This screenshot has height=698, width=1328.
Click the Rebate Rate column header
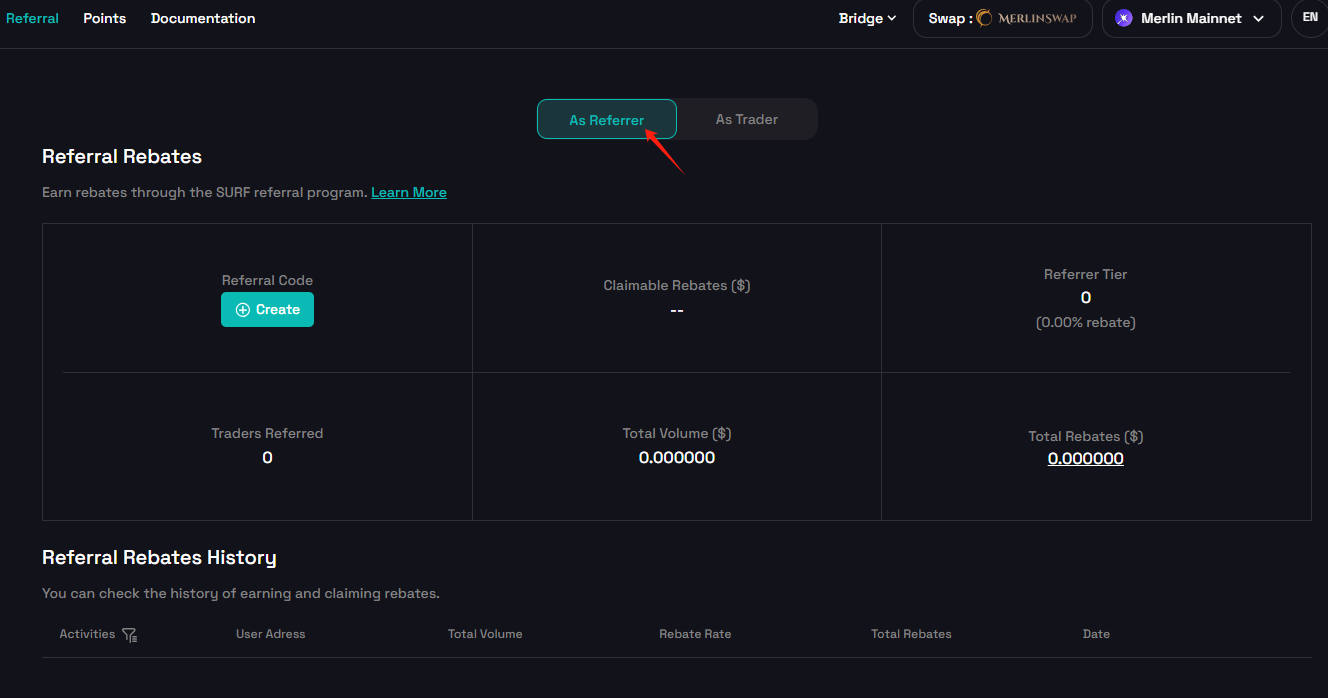(695, 634)
